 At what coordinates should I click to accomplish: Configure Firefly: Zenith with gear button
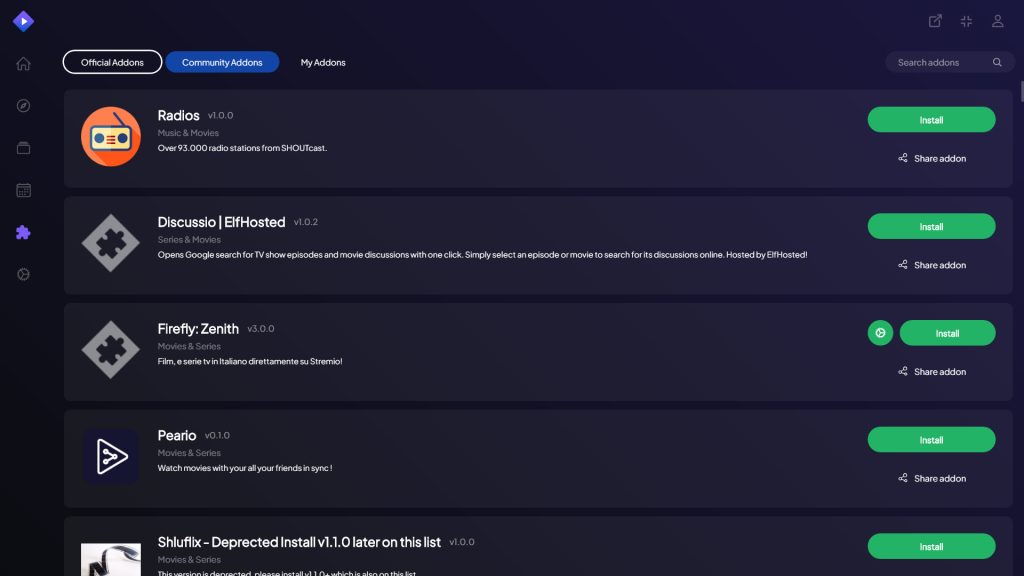880,333
